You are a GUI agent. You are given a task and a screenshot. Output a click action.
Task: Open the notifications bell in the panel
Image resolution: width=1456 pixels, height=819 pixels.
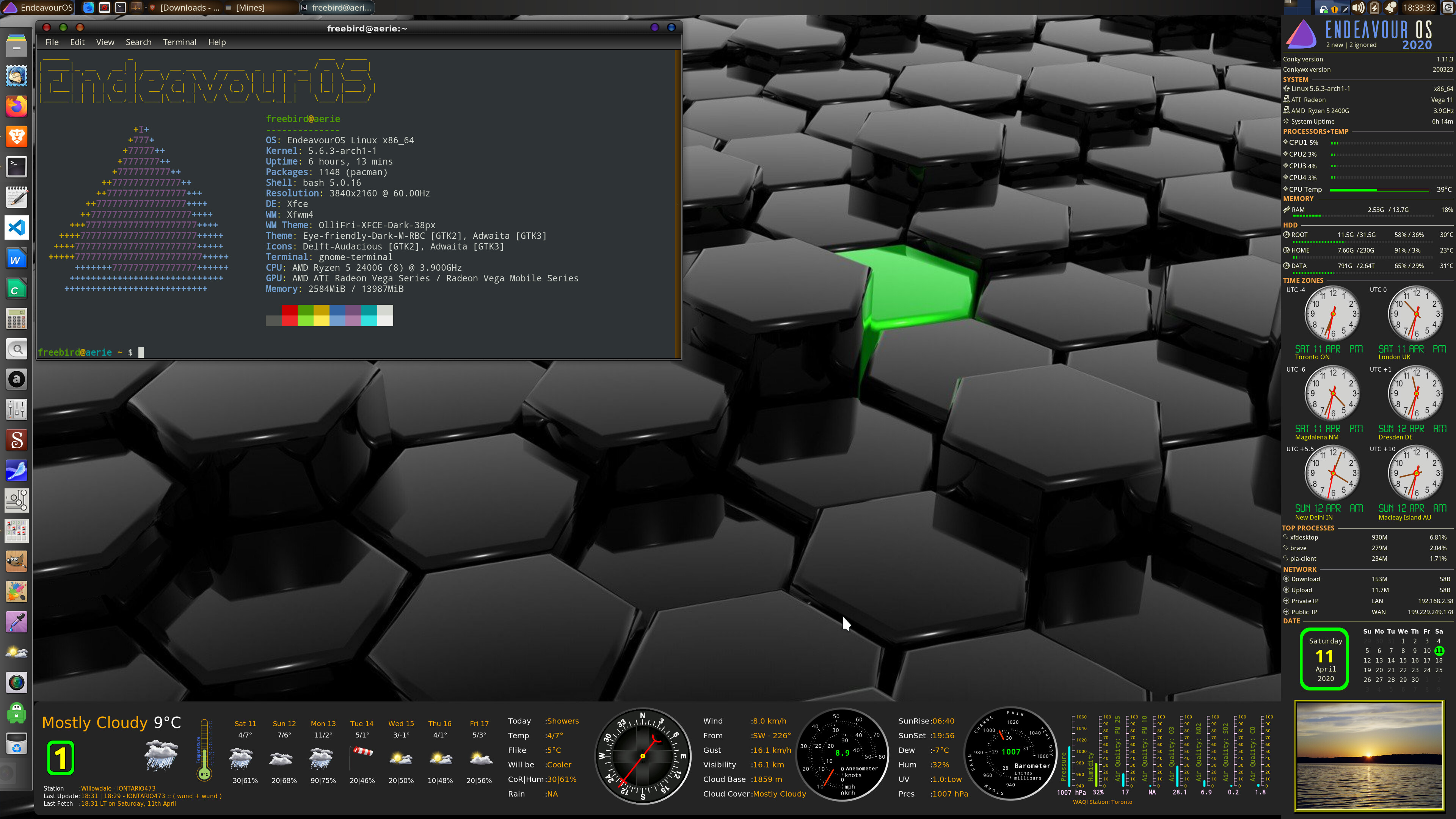click(1390, 7)
